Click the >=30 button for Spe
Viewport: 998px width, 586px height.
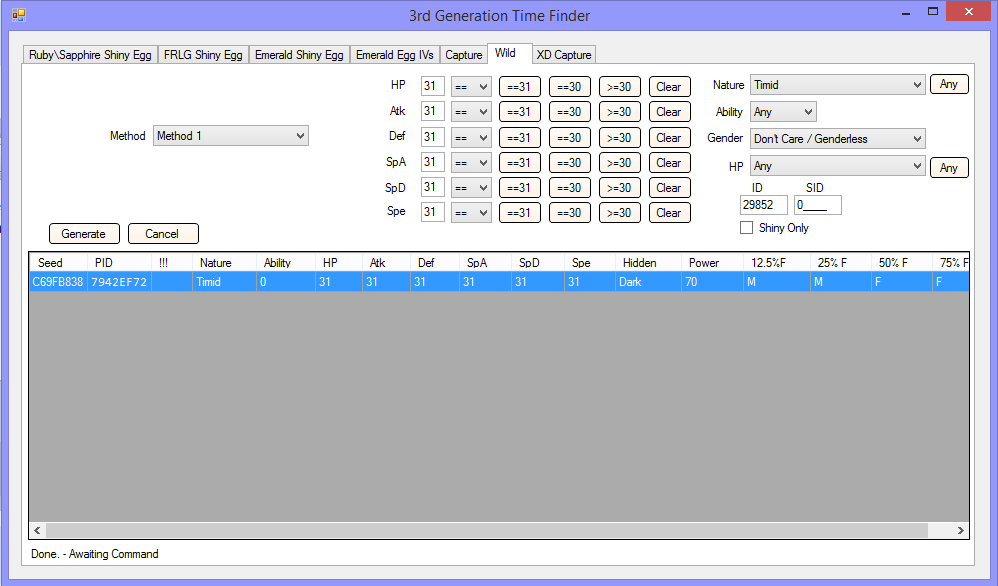click(x=619, y=212)
